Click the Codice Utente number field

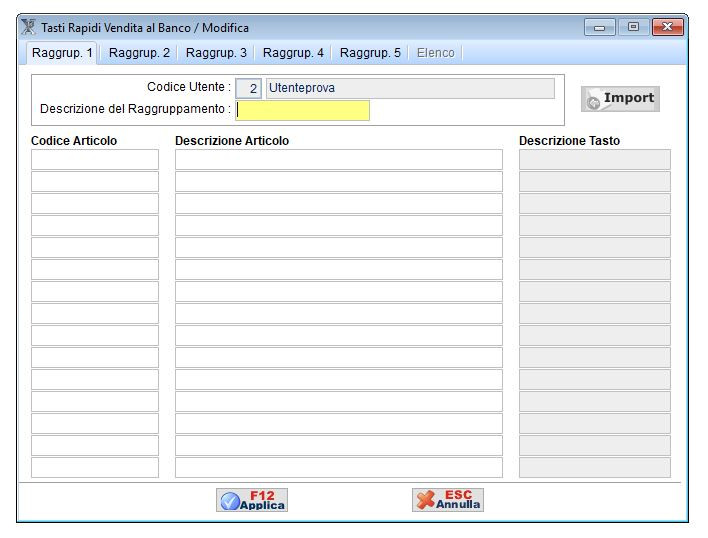249,89
